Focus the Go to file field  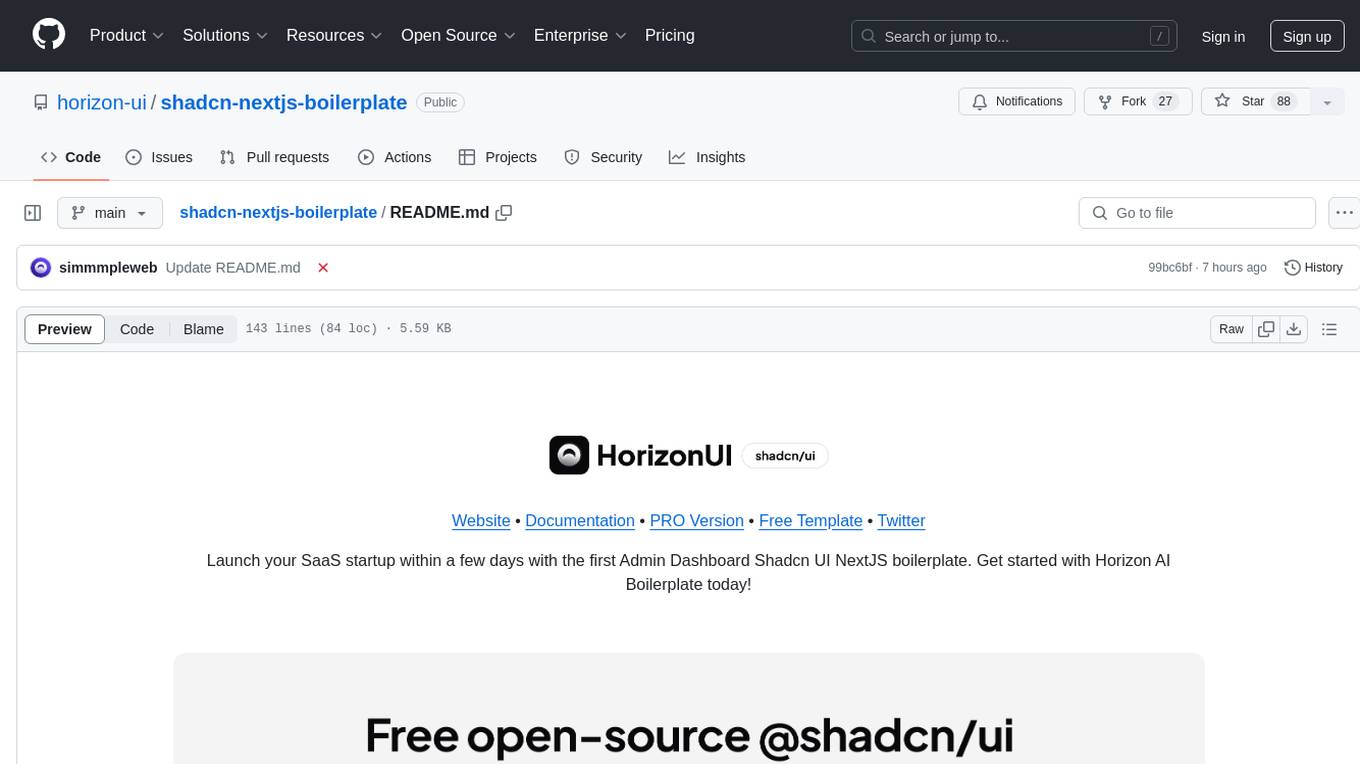tap(1197, 213)
